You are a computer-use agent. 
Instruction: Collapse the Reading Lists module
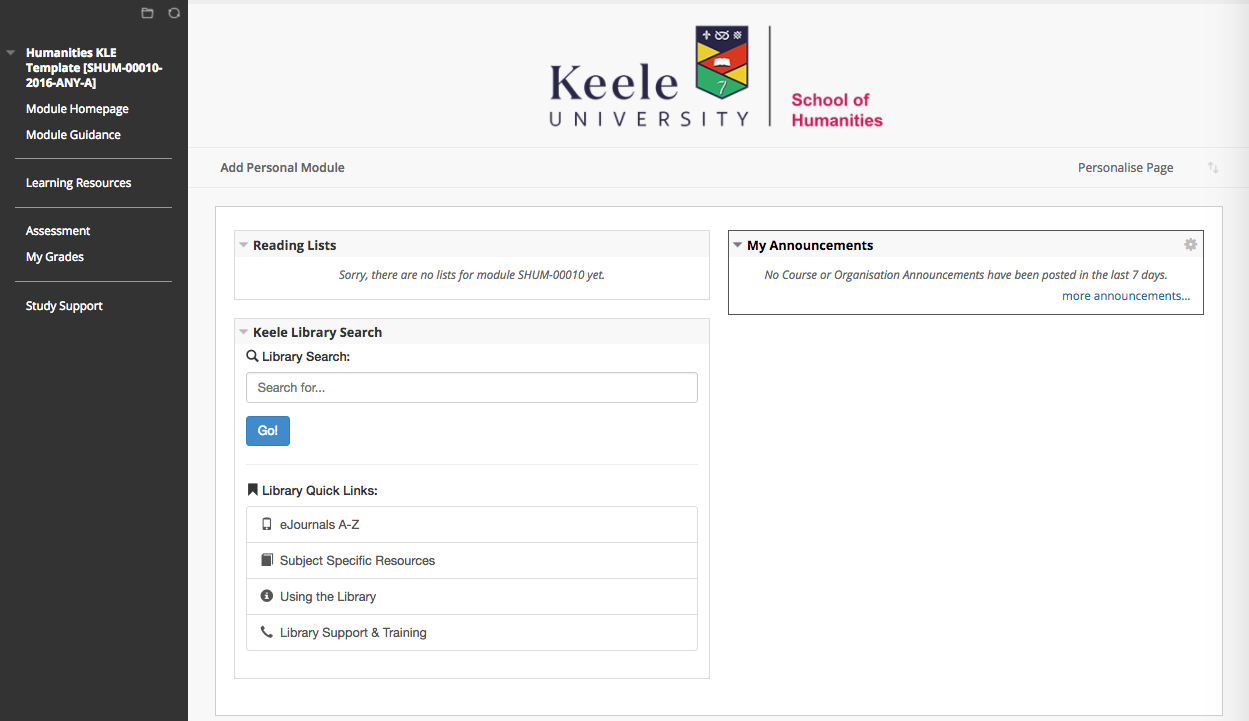point(244,244)
